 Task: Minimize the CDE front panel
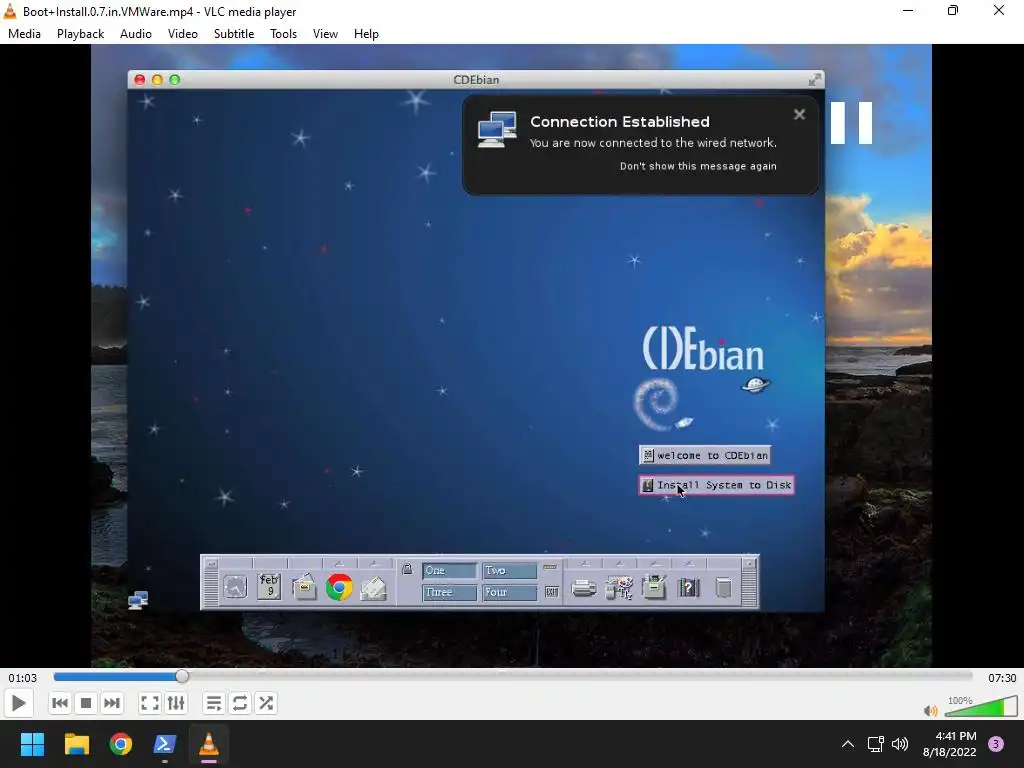coord(749,563)
